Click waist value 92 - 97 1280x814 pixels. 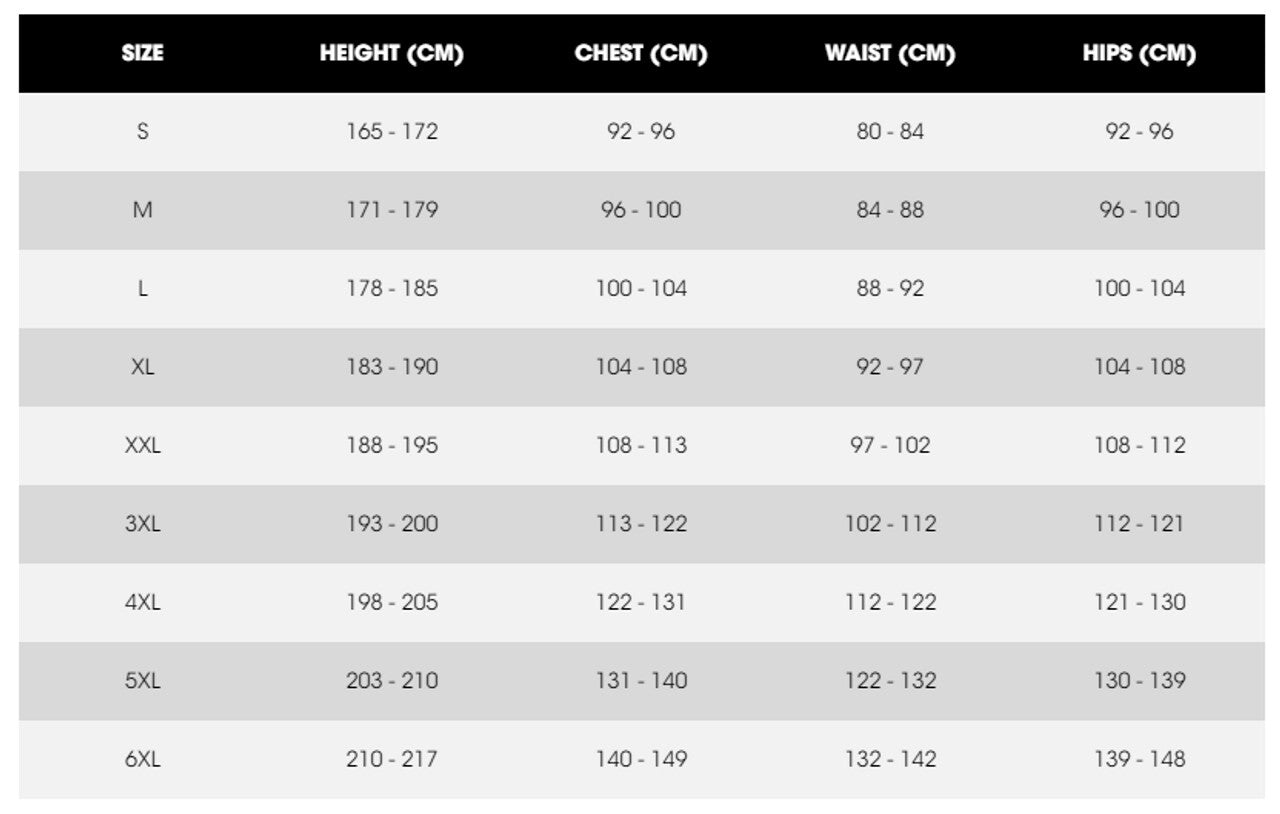coord(890,367)
